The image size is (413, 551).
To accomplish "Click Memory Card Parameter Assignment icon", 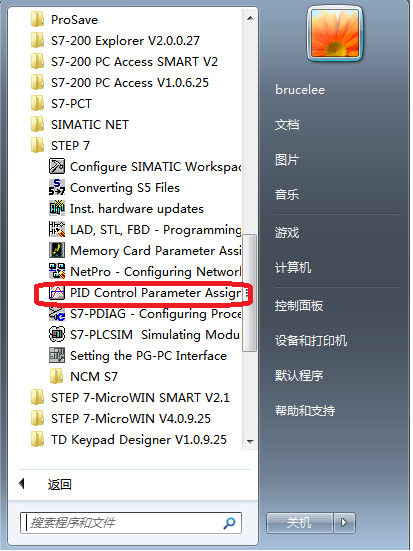I will click(57, 251).
